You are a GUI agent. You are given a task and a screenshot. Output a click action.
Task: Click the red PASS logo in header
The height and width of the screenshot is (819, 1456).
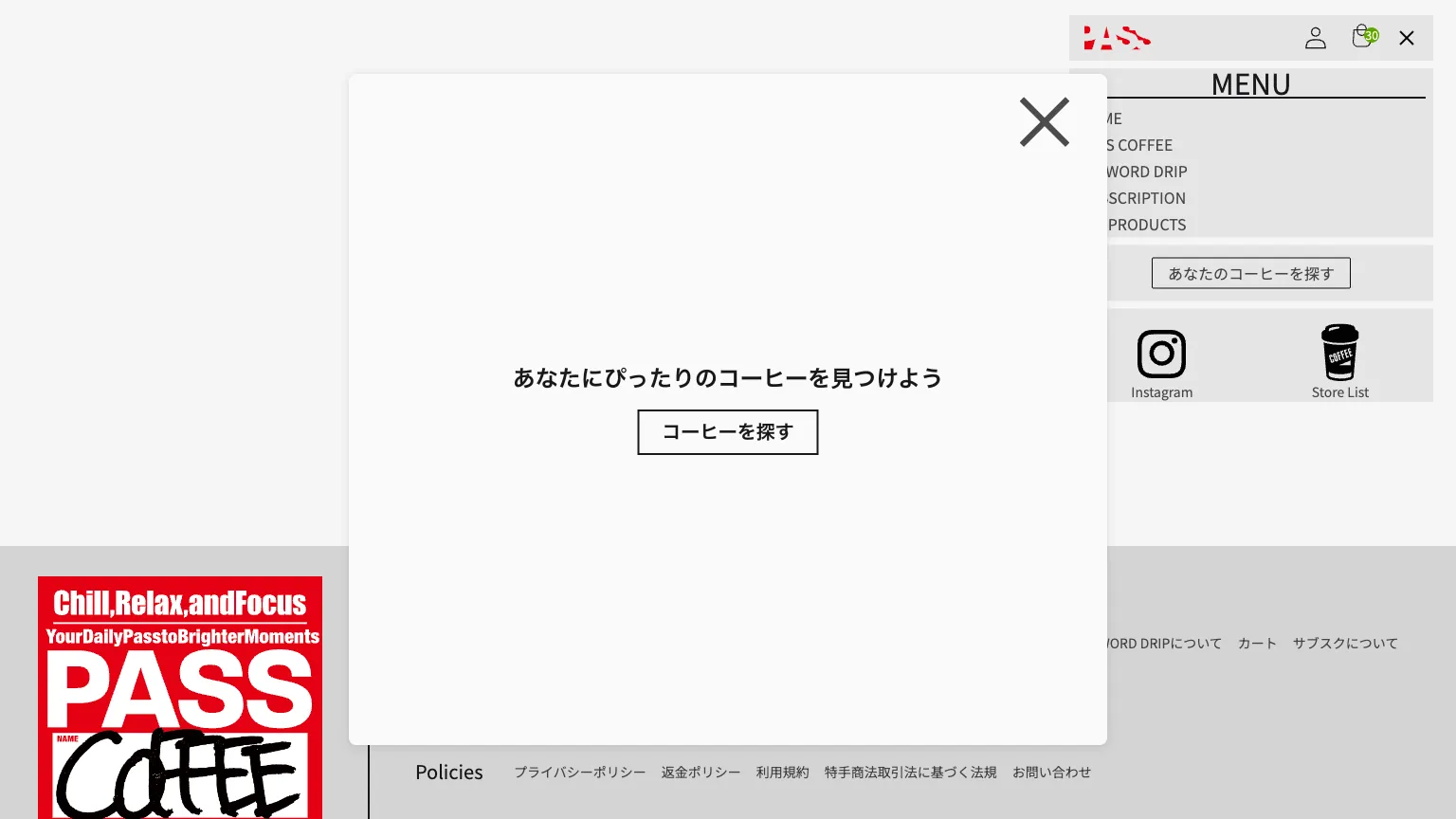pos(1117,38)
